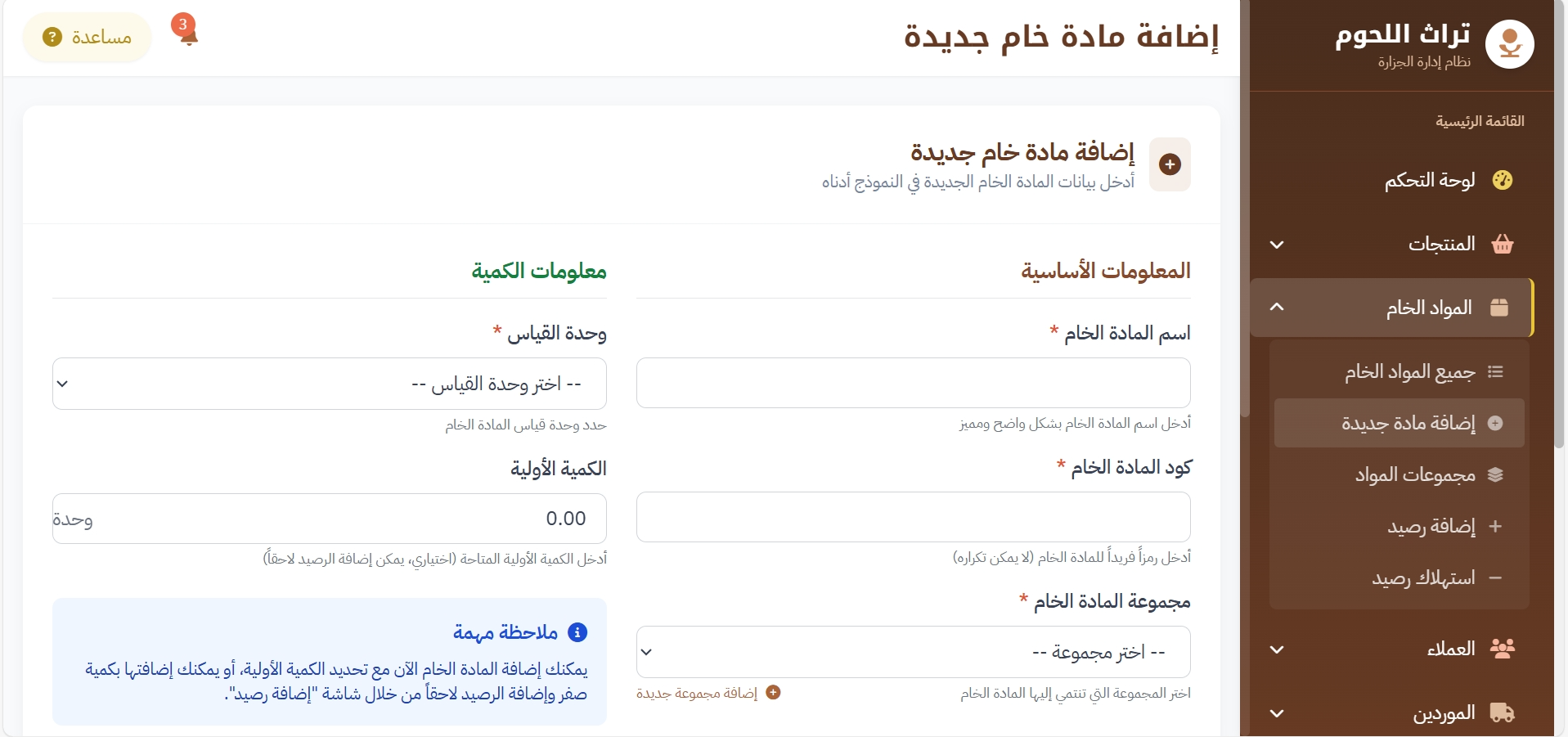Click the dashboard gauge icon
Image resolution: width=1568 pixels, height=737 pixels.
coord(1503,180)
